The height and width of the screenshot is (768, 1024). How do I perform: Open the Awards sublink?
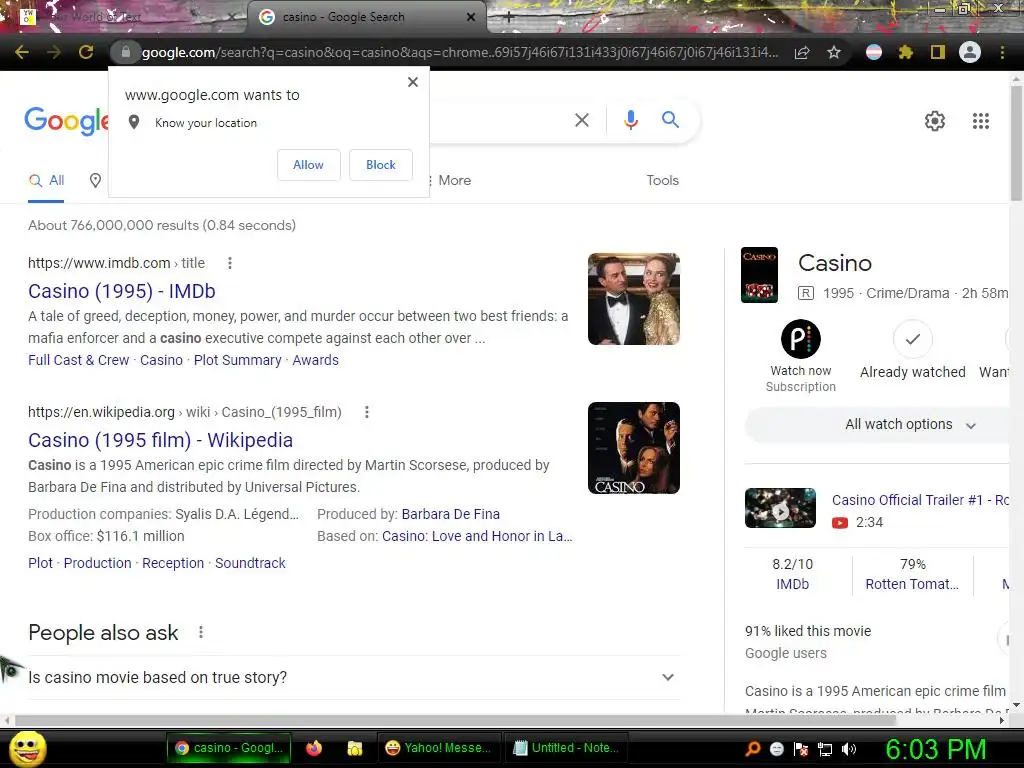(x=315, y=360)
